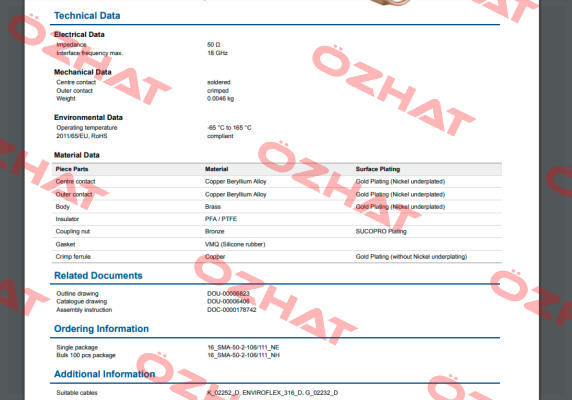Select the Outline drawing document number DOU-00006823
This screenshot has height=400, width=572.
(x=228, y=294)
